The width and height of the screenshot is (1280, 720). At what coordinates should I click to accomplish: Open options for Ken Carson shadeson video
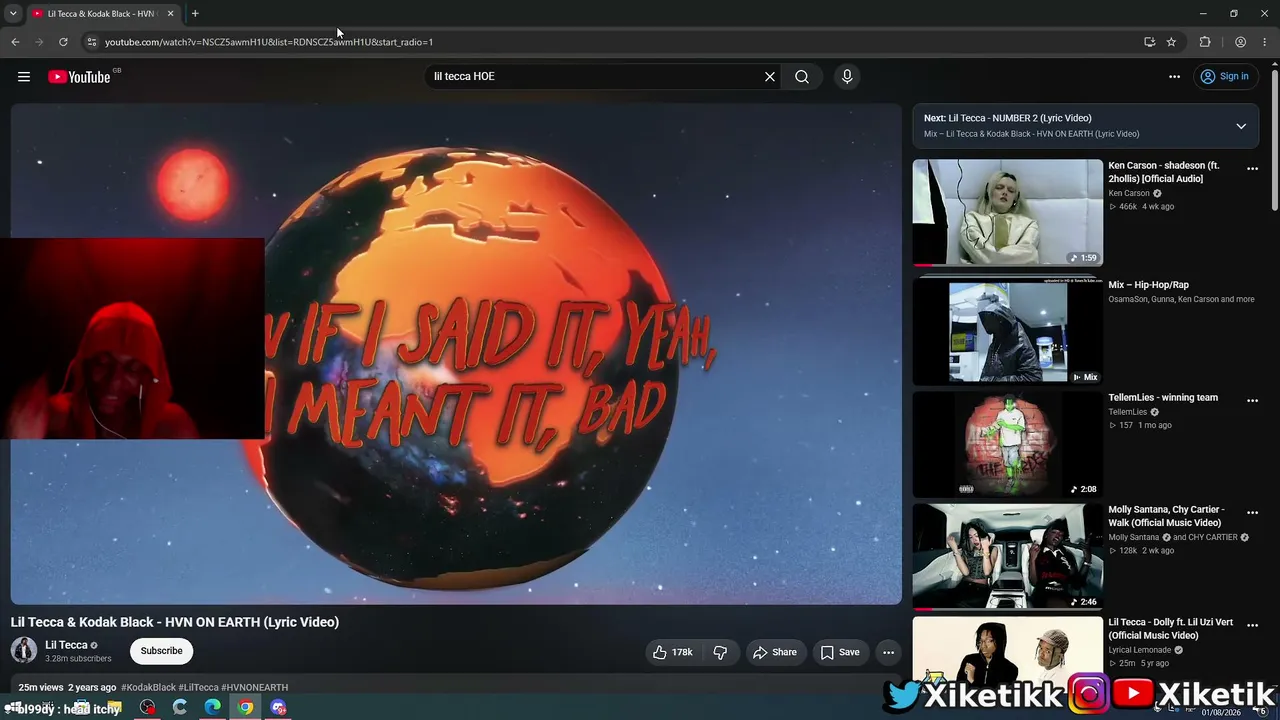tap(1252, 169)
